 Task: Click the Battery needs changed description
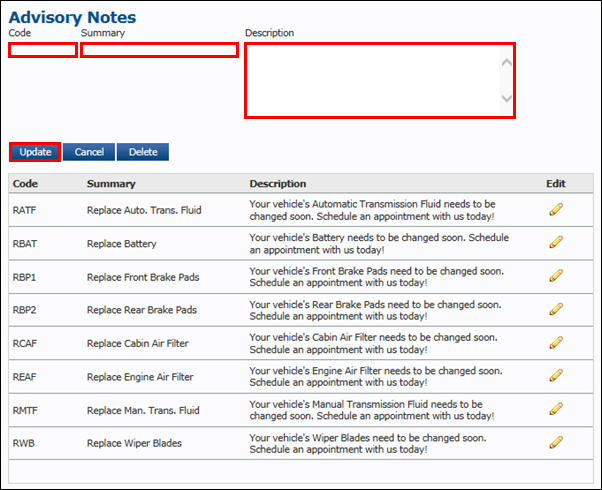pyautogui.click(x=379, y=243)
